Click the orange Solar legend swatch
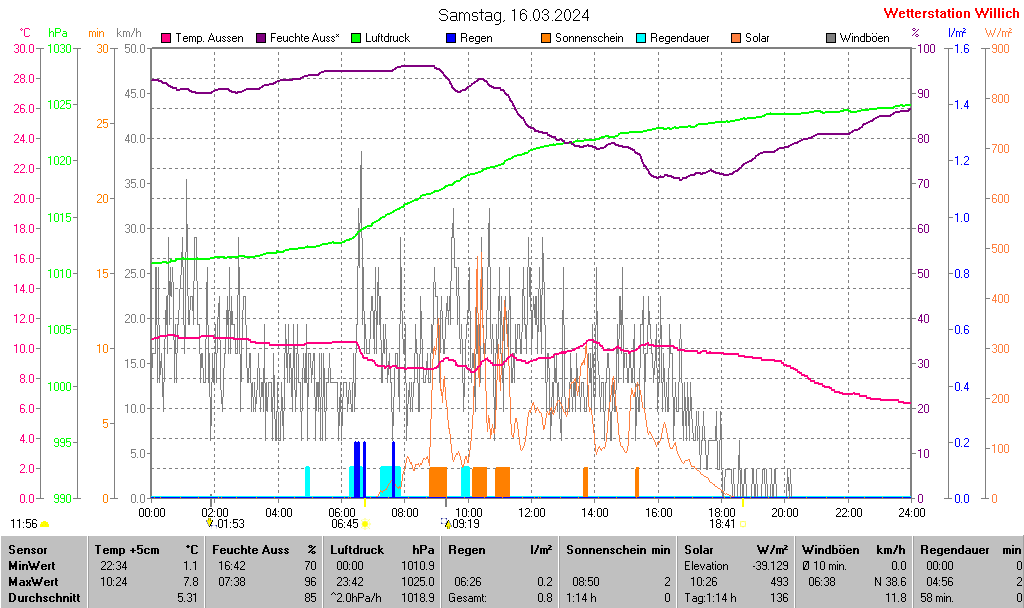The height and width of the screenshot is (608, 1024). click(x=736, y=38)
